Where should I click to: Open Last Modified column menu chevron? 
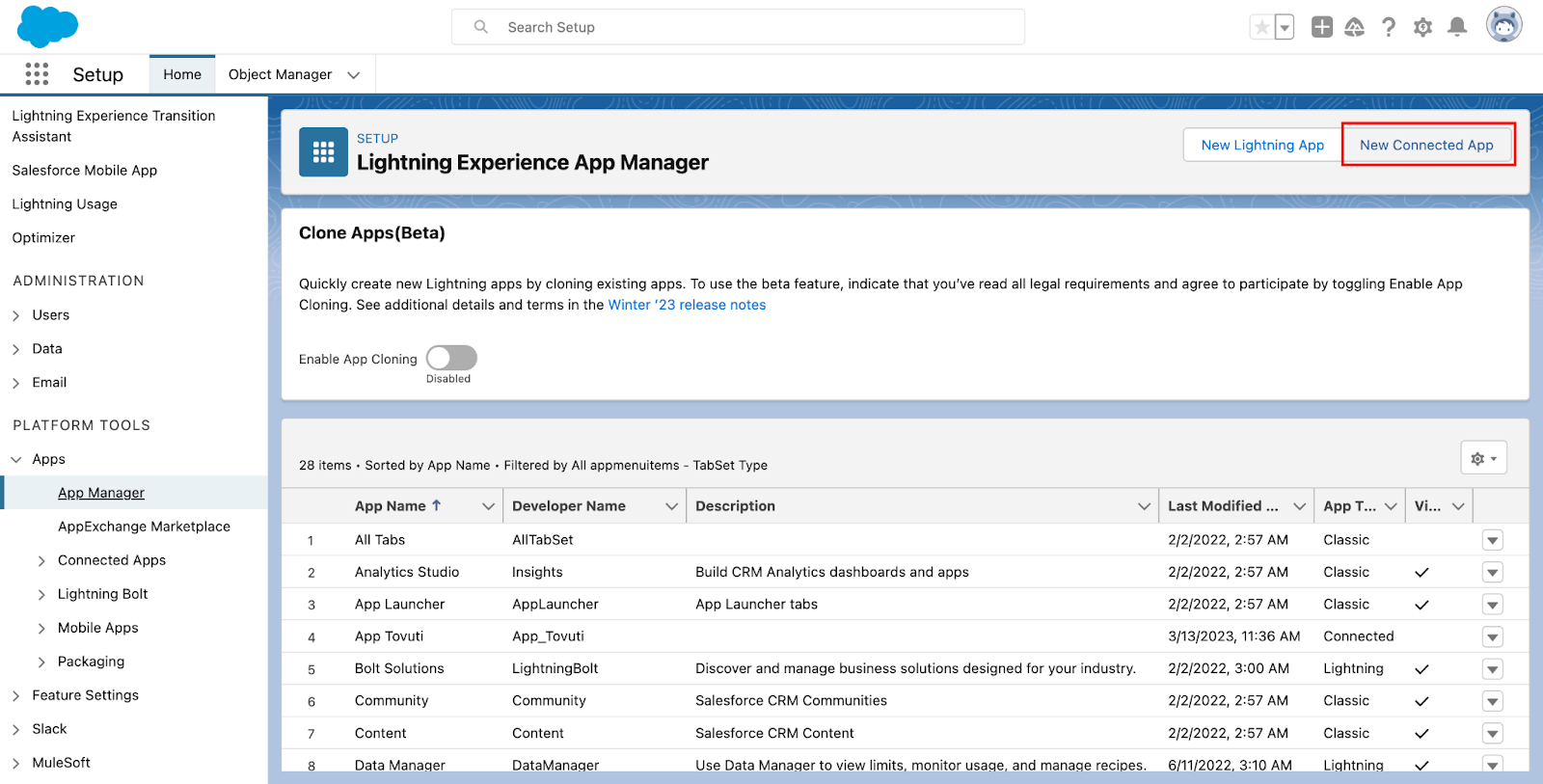1299,506
